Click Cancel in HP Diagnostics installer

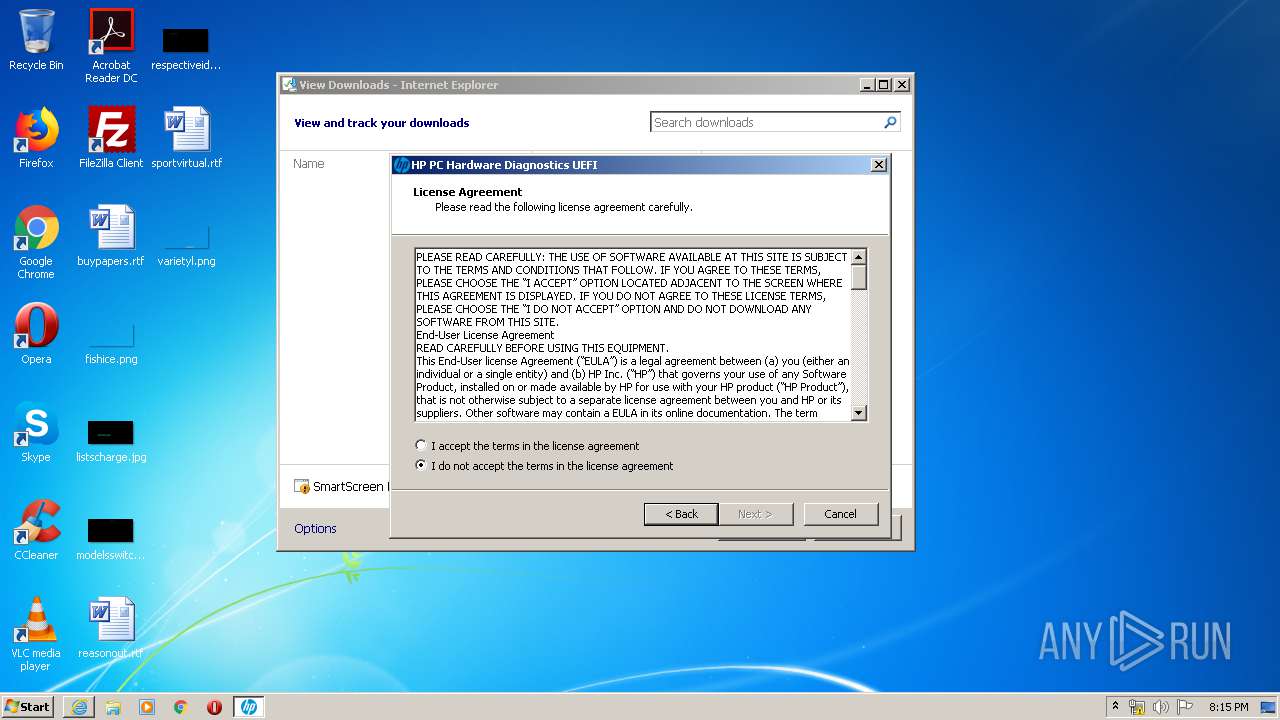[x=841, y=514]
